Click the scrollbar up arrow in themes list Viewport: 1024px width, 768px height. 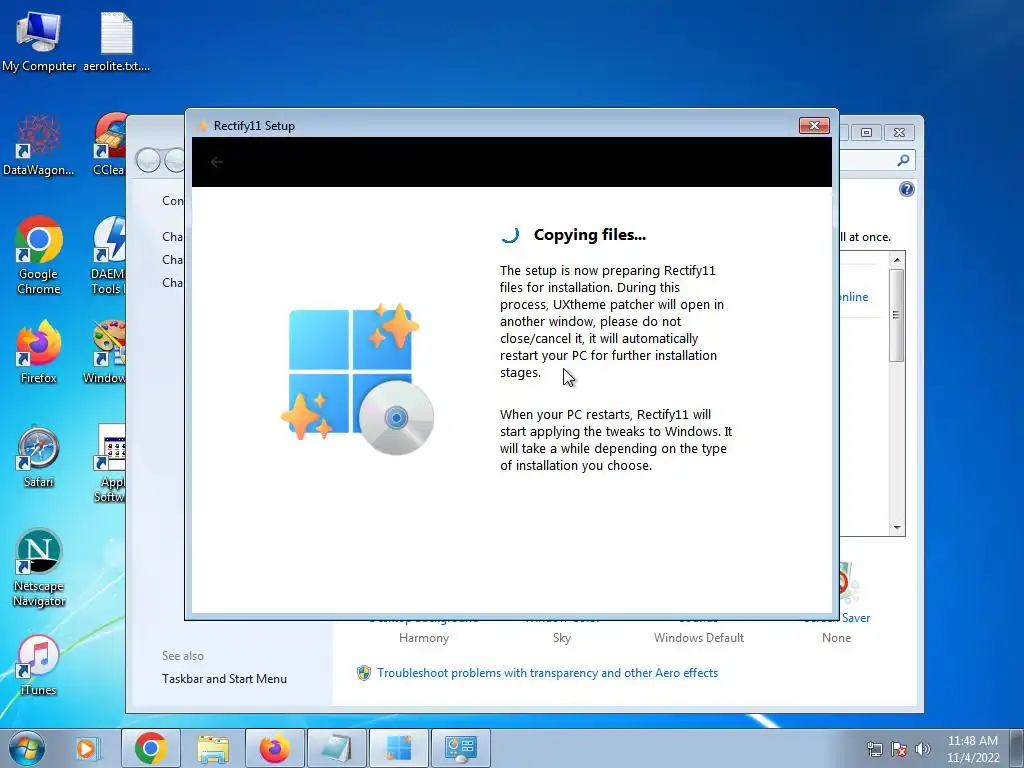coord(897,260)
